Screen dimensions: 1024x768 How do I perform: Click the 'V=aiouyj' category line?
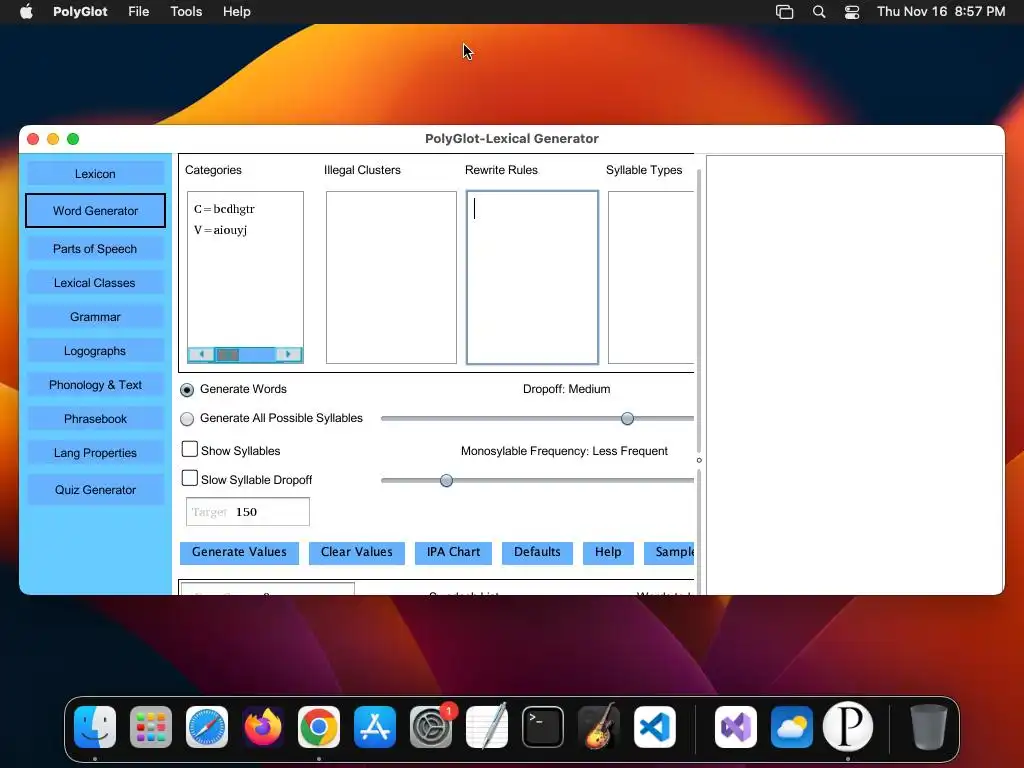[220, 230]
